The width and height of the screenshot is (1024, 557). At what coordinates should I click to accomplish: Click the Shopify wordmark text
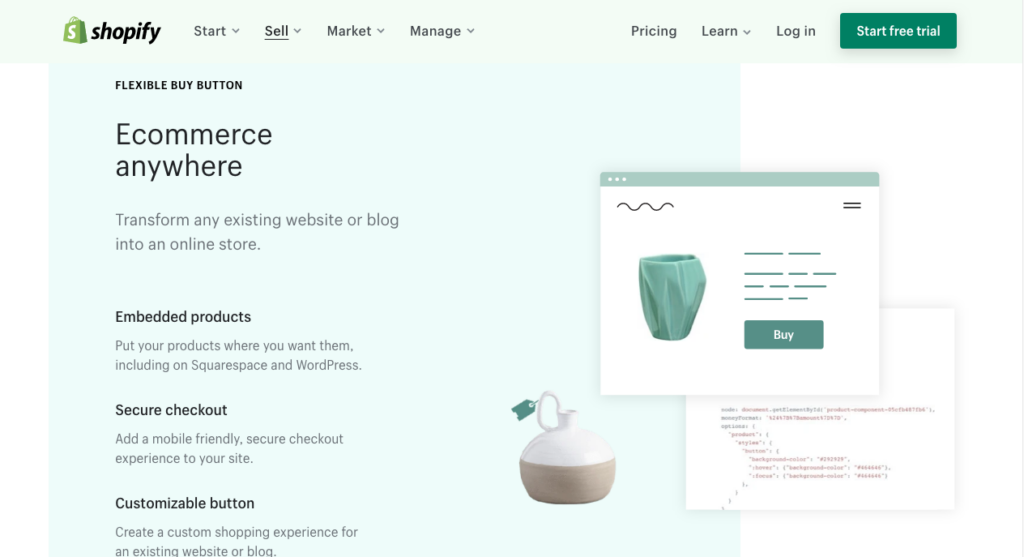point(125,31)
